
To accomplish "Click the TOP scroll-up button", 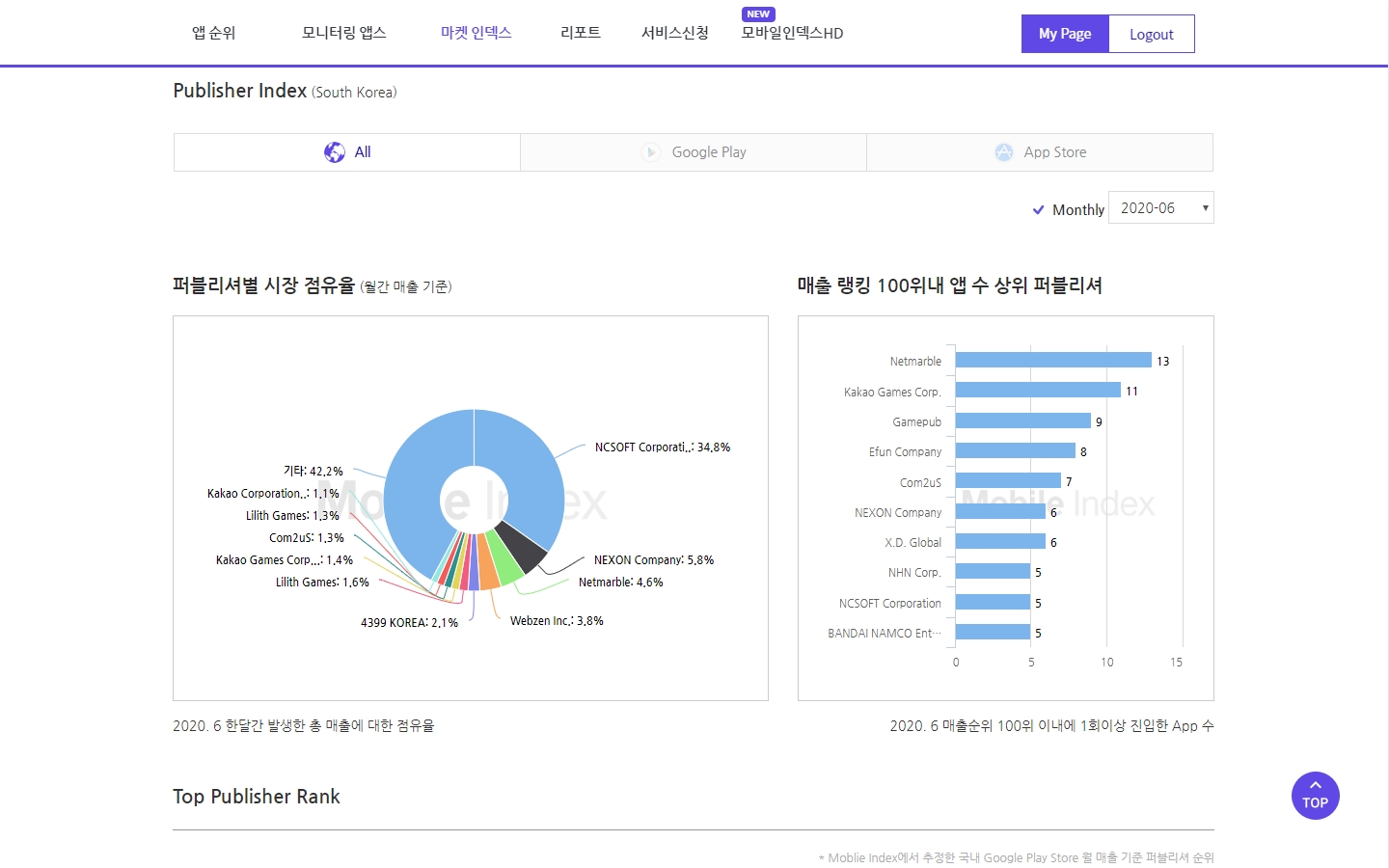I will (1316, 796).
